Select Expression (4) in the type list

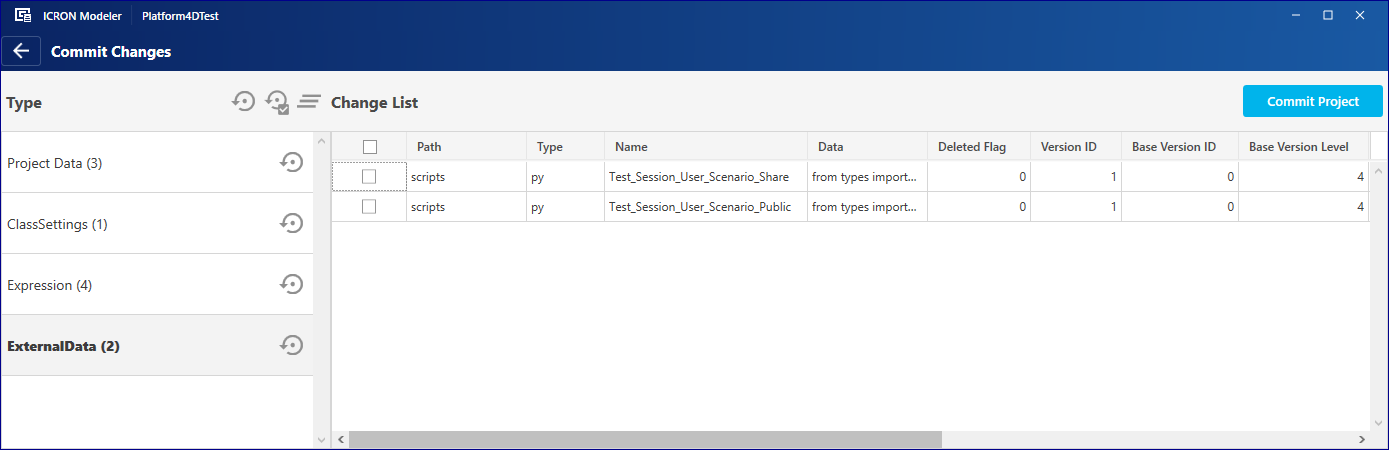(157, 284)
